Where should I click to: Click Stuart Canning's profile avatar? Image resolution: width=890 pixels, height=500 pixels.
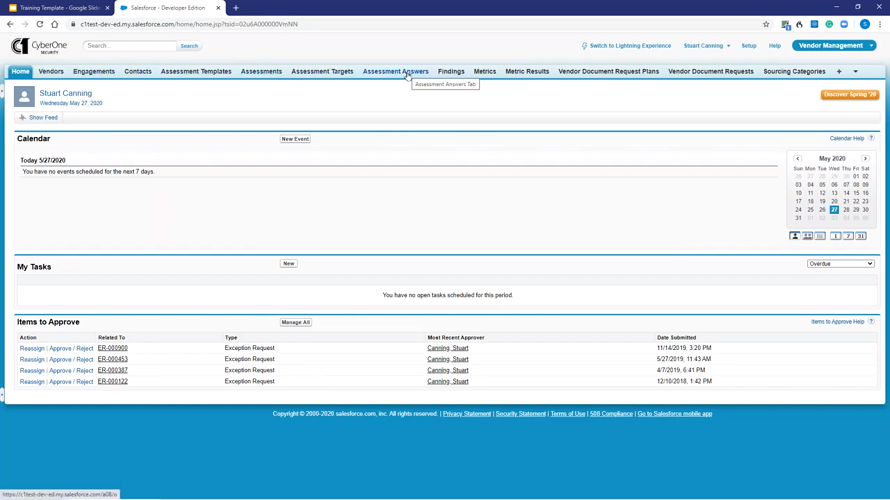24,97
